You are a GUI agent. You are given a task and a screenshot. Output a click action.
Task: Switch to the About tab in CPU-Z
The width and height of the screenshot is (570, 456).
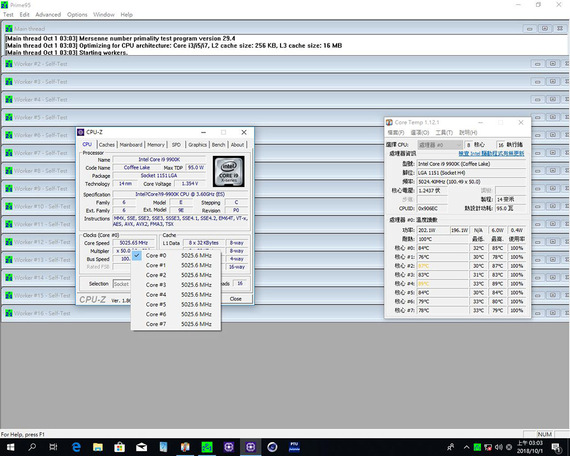[237, 145]
